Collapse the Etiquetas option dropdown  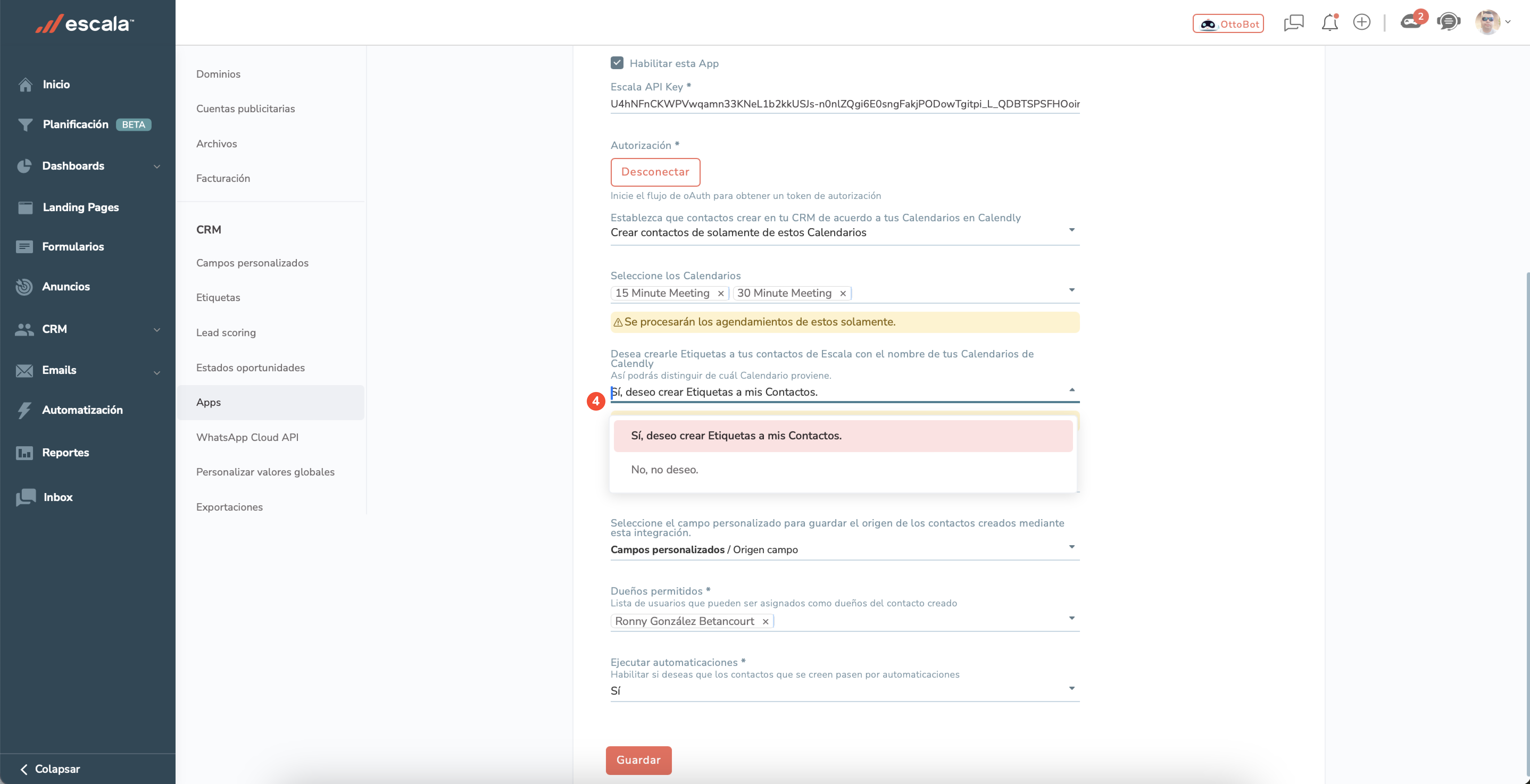(1071, 390)
